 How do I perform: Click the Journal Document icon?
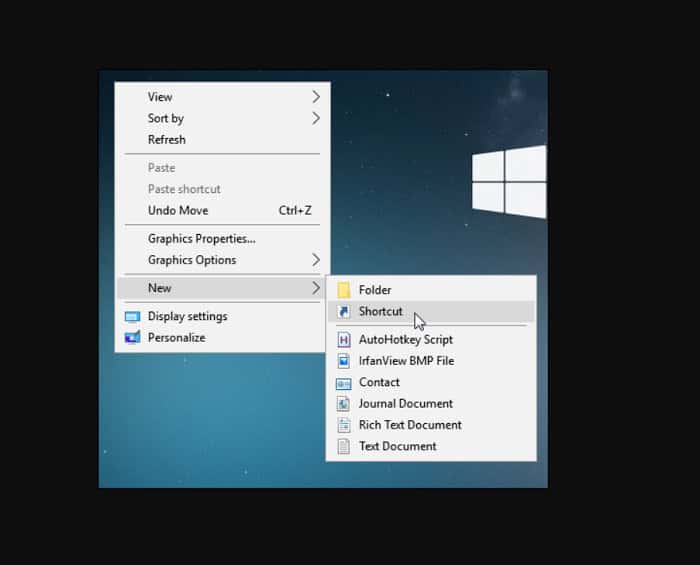[x=344, y=403]
